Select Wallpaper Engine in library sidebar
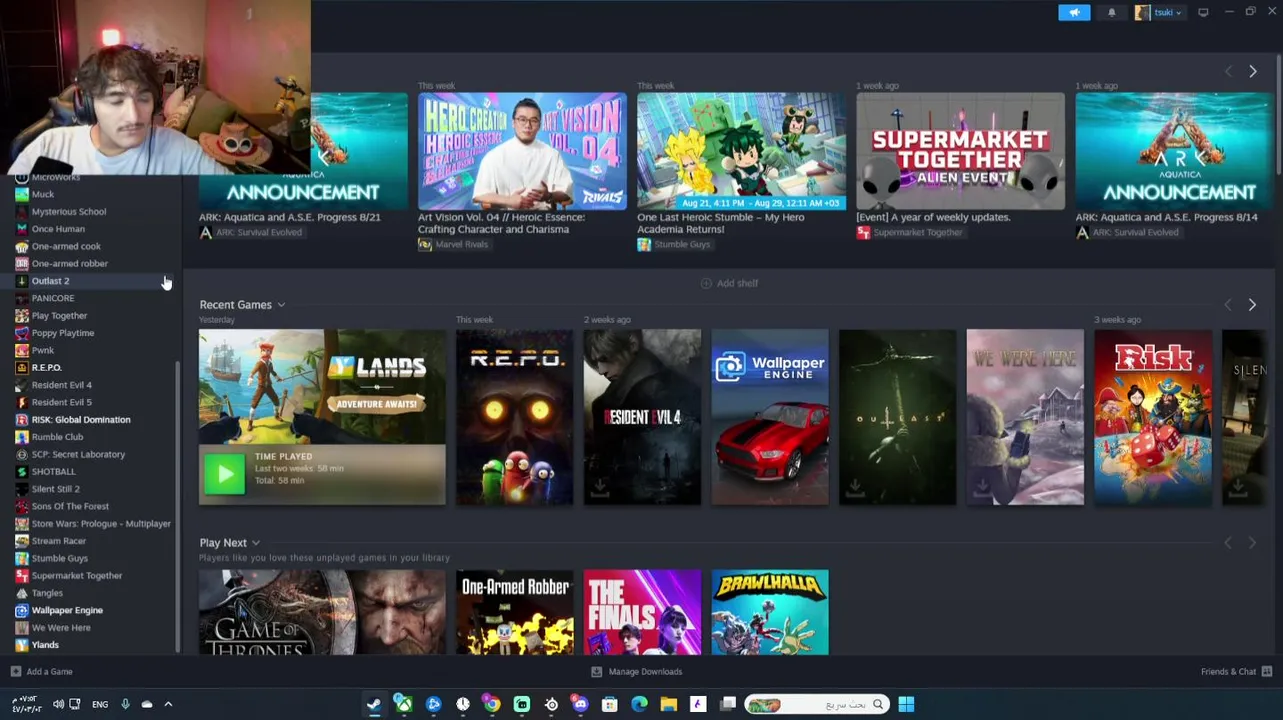 coord(67,610)
